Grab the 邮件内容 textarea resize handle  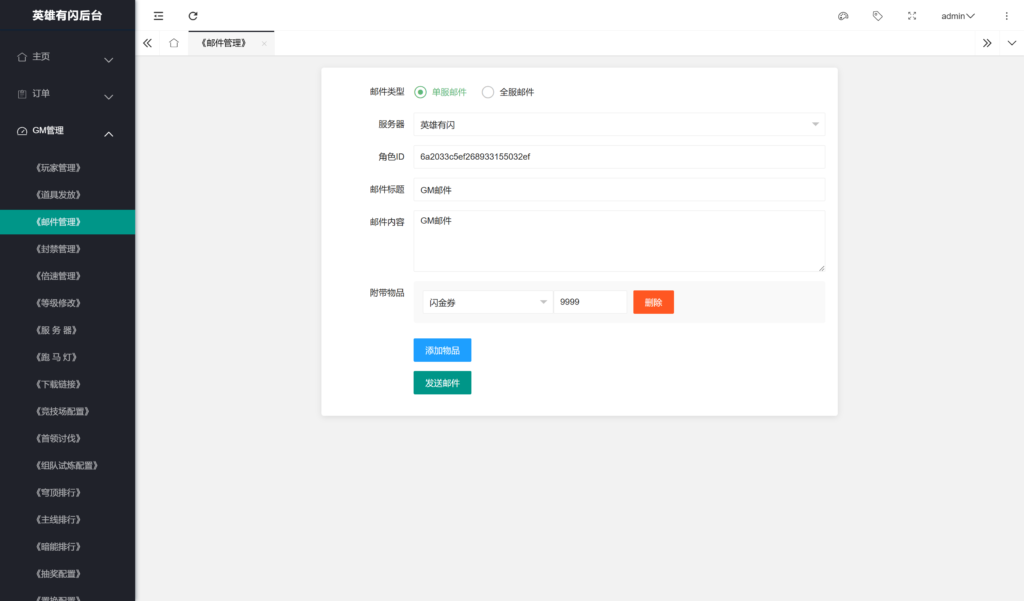coord(822,268)
